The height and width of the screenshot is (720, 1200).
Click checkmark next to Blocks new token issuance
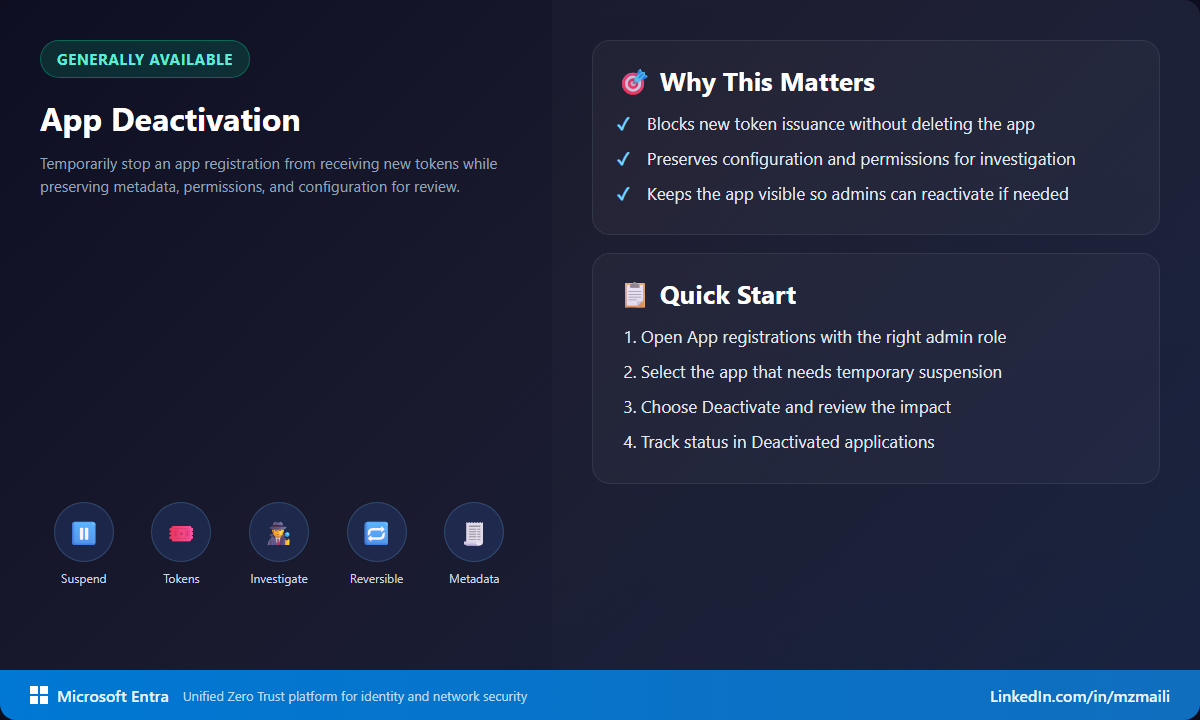pyautogui.click(x=623, y=125)
